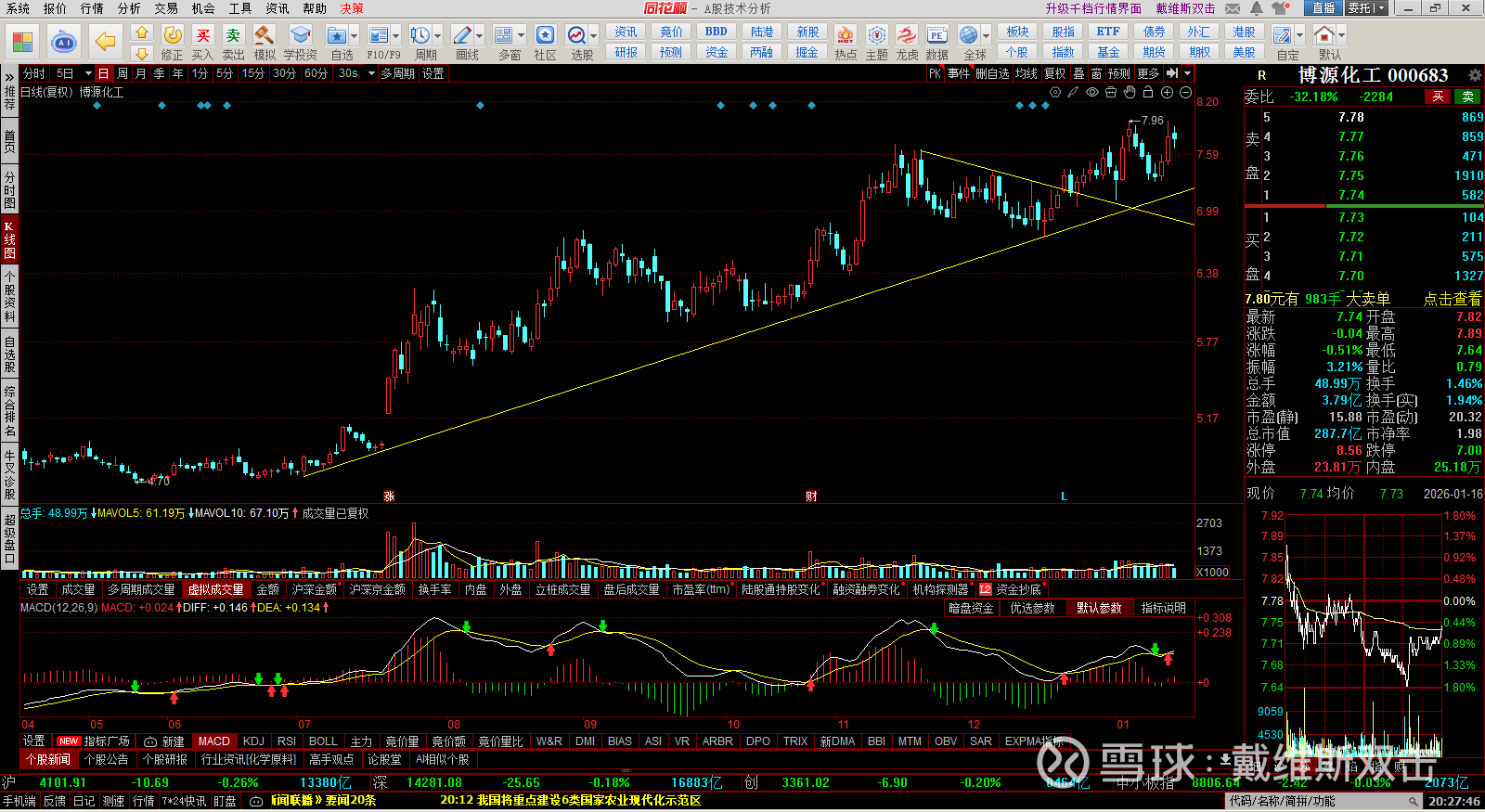1485x812 pixels.
Task: Open the 龙虎 dragon-tiger list icon
Action: [907, 36]
